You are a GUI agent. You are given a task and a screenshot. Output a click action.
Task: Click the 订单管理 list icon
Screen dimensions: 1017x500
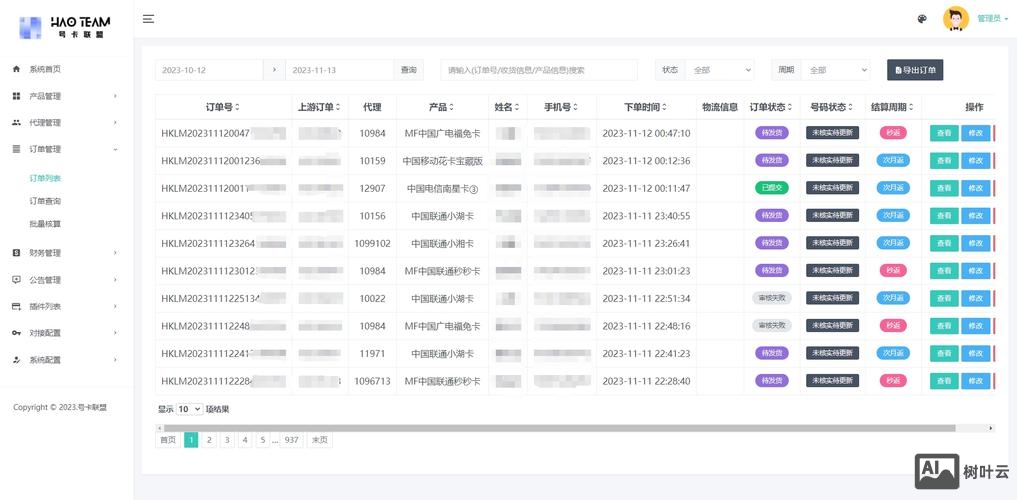[x=17, y=149]
